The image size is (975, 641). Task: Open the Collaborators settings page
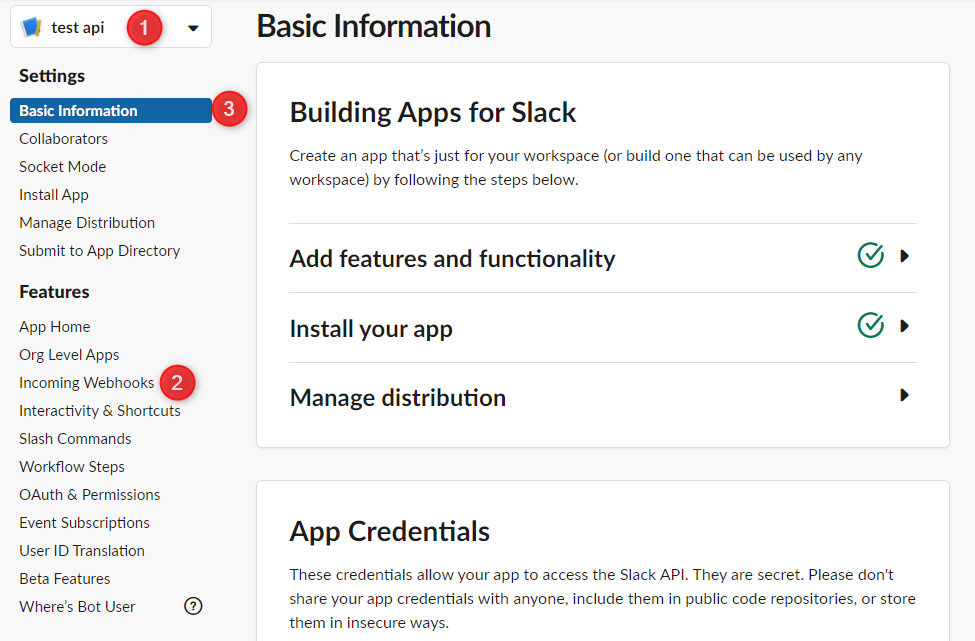(x=63, y=139)
